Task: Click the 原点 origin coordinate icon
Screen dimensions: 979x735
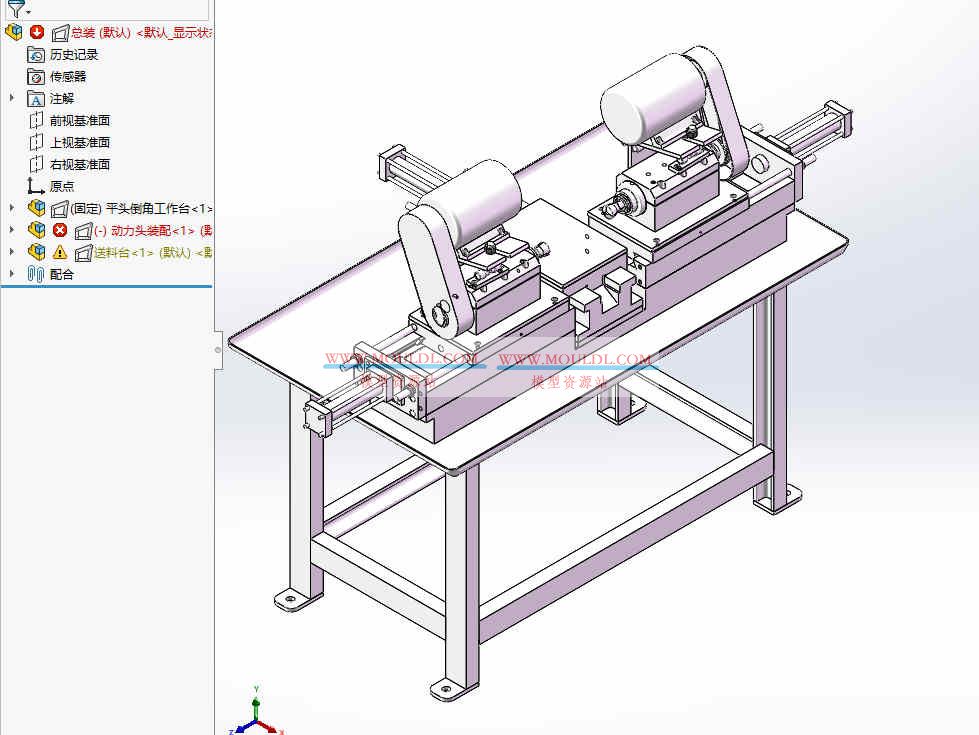Action: click(36, 185)
